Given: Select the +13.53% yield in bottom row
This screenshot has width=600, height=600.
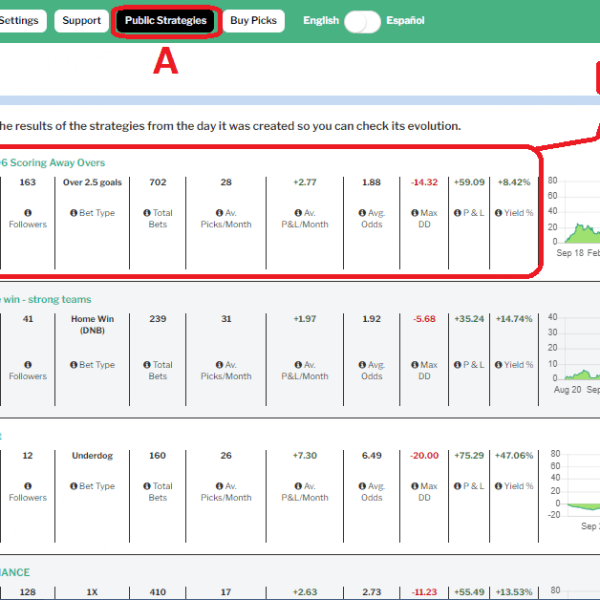Looking at the screenshot, I should [514, 592].
